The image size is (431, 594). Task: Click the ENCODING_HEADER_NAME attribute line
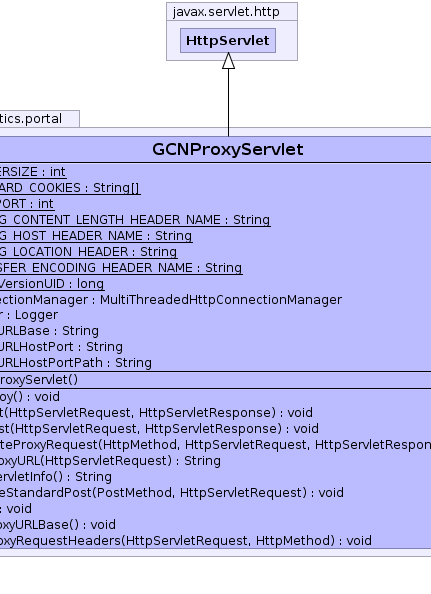121,267
